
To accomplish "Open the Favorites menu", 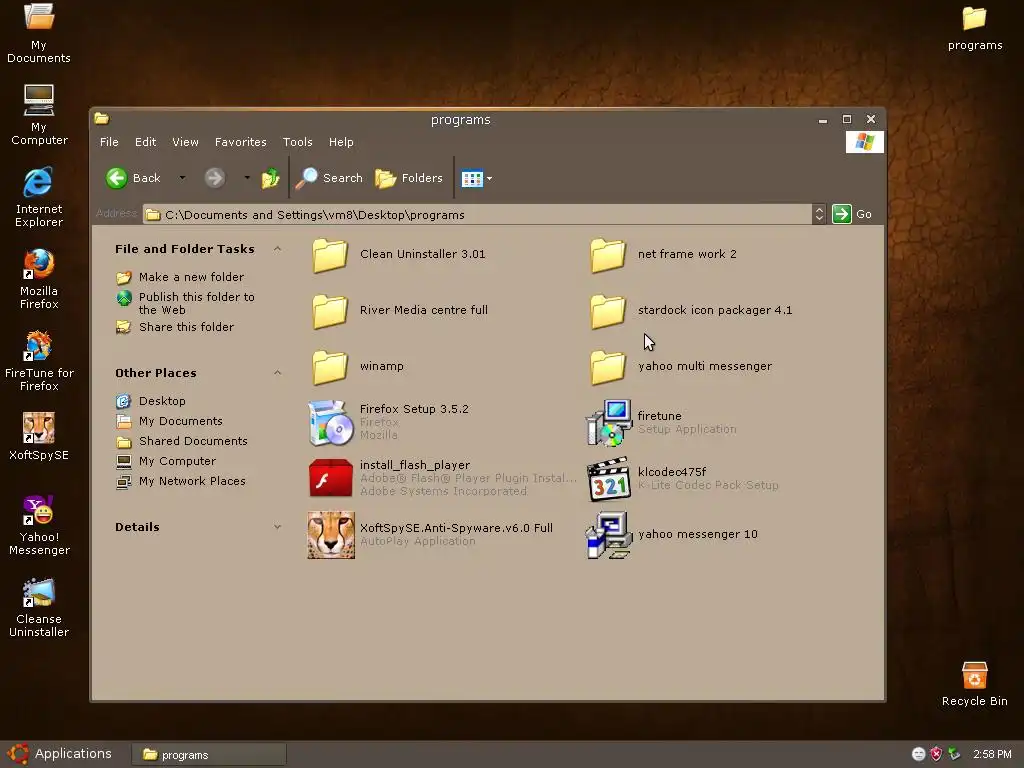I will click(240, 142).
